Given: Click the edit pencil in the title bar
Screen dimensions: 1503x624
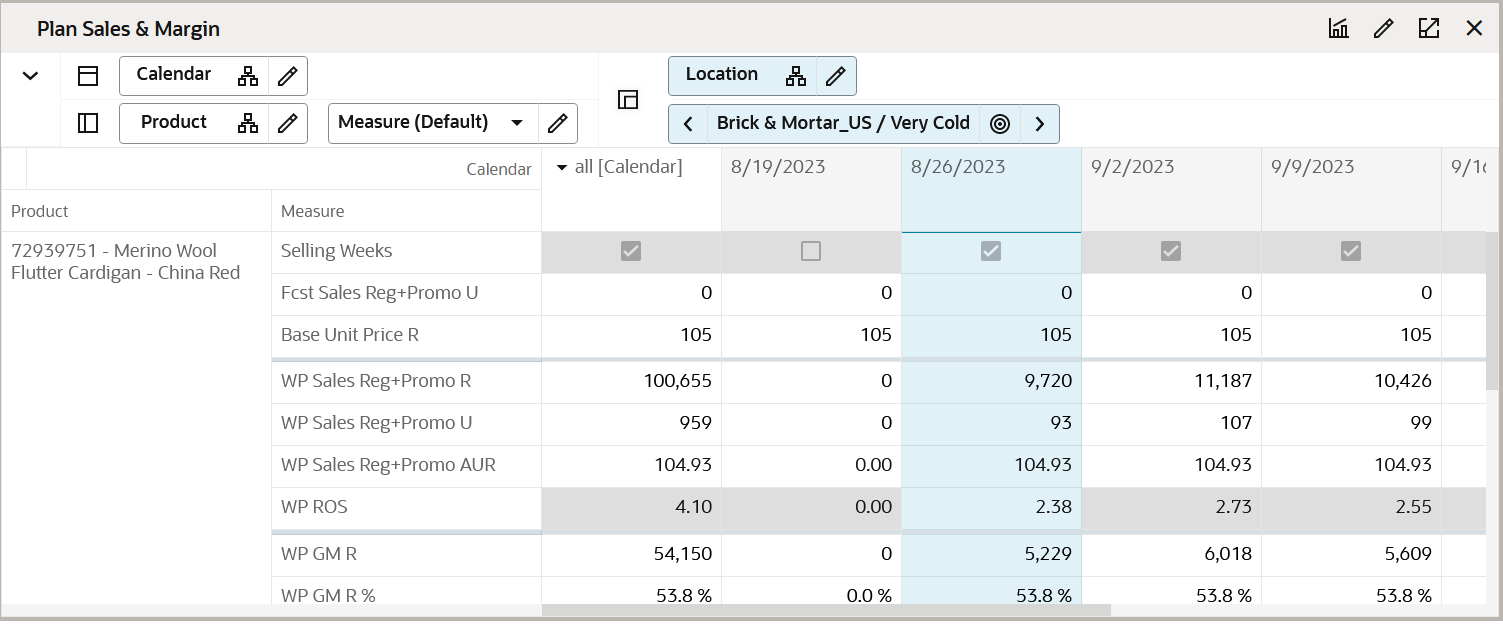Looking at the screenshot, I should pyautogui.click(x=1383, y=28).
